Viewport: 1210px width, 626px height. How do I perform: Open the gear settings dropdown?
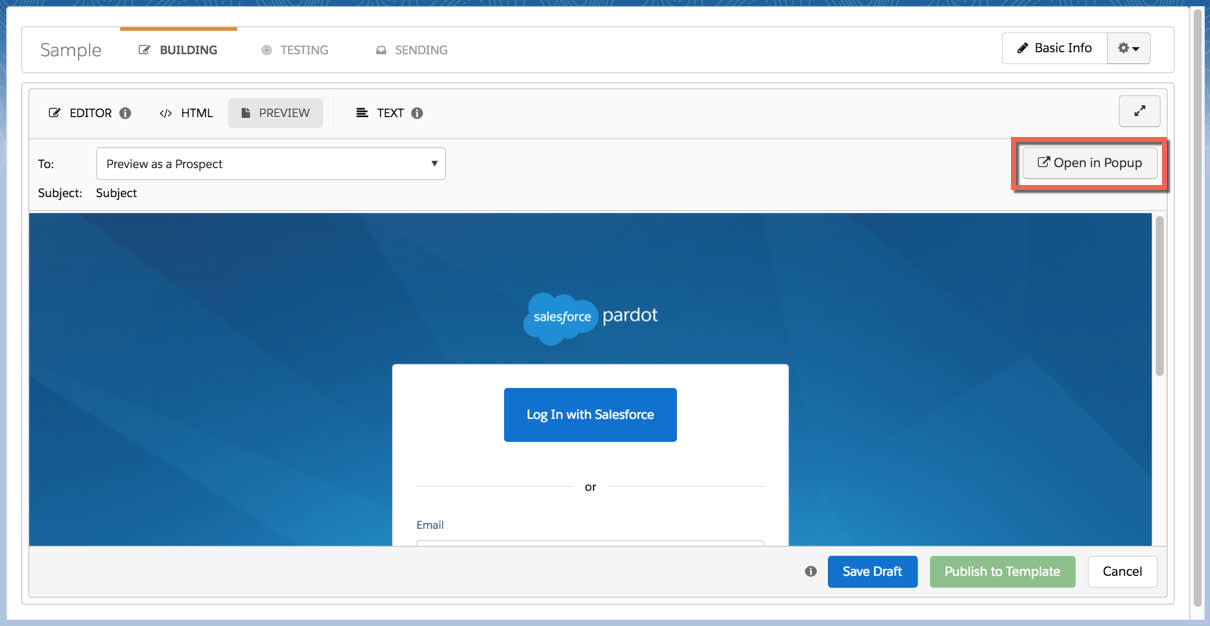1128,48
